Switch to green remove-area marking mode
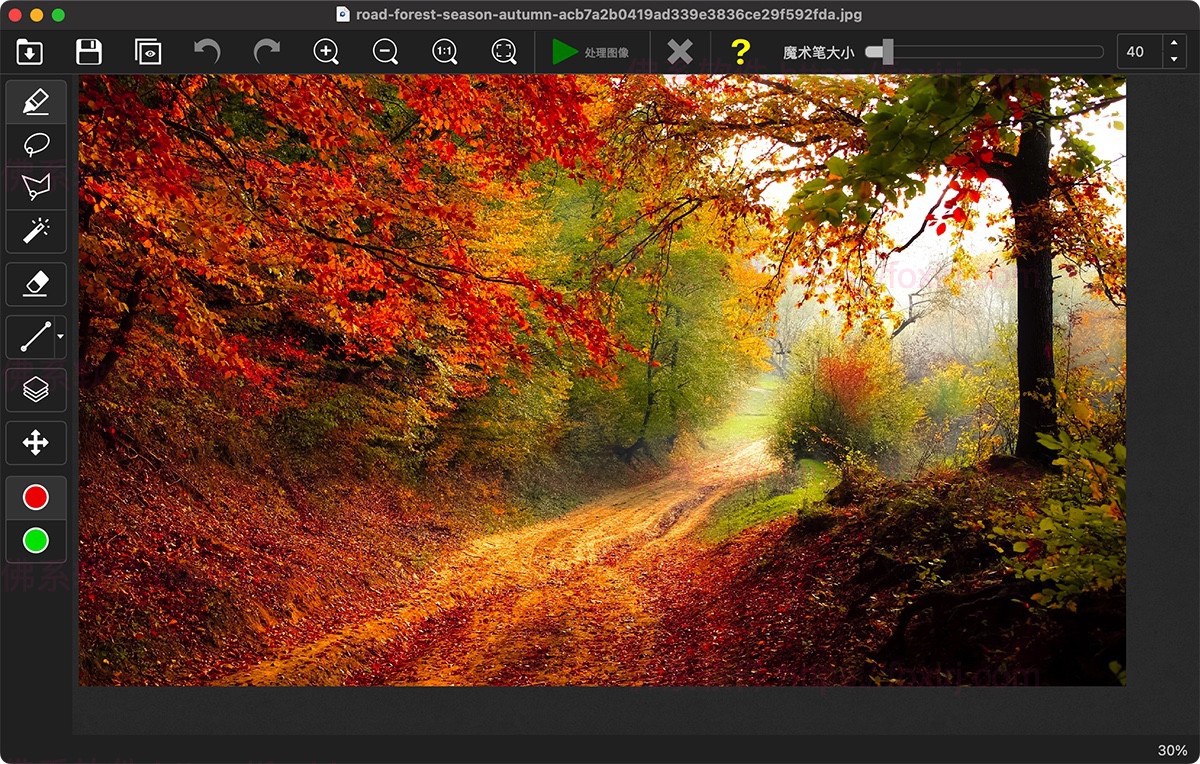This screenshot has height=764, width=1200. [x=36, y=541]
